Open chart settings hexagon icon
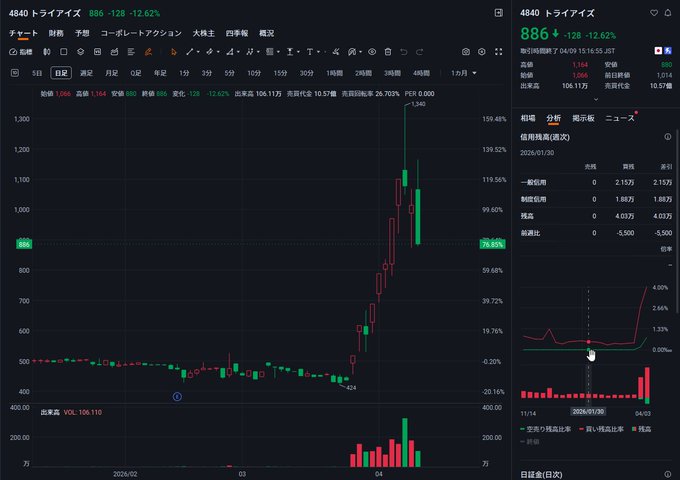This screenshot has height=480, width=680. (x=482, y=52)
